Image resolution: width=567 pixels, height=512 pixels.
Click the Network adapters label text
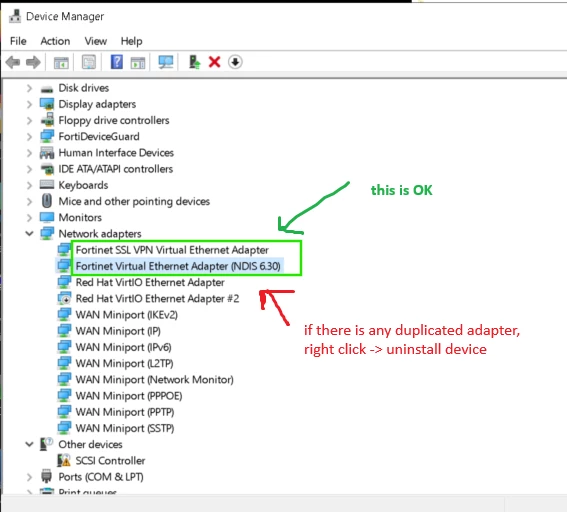(100, 234)
